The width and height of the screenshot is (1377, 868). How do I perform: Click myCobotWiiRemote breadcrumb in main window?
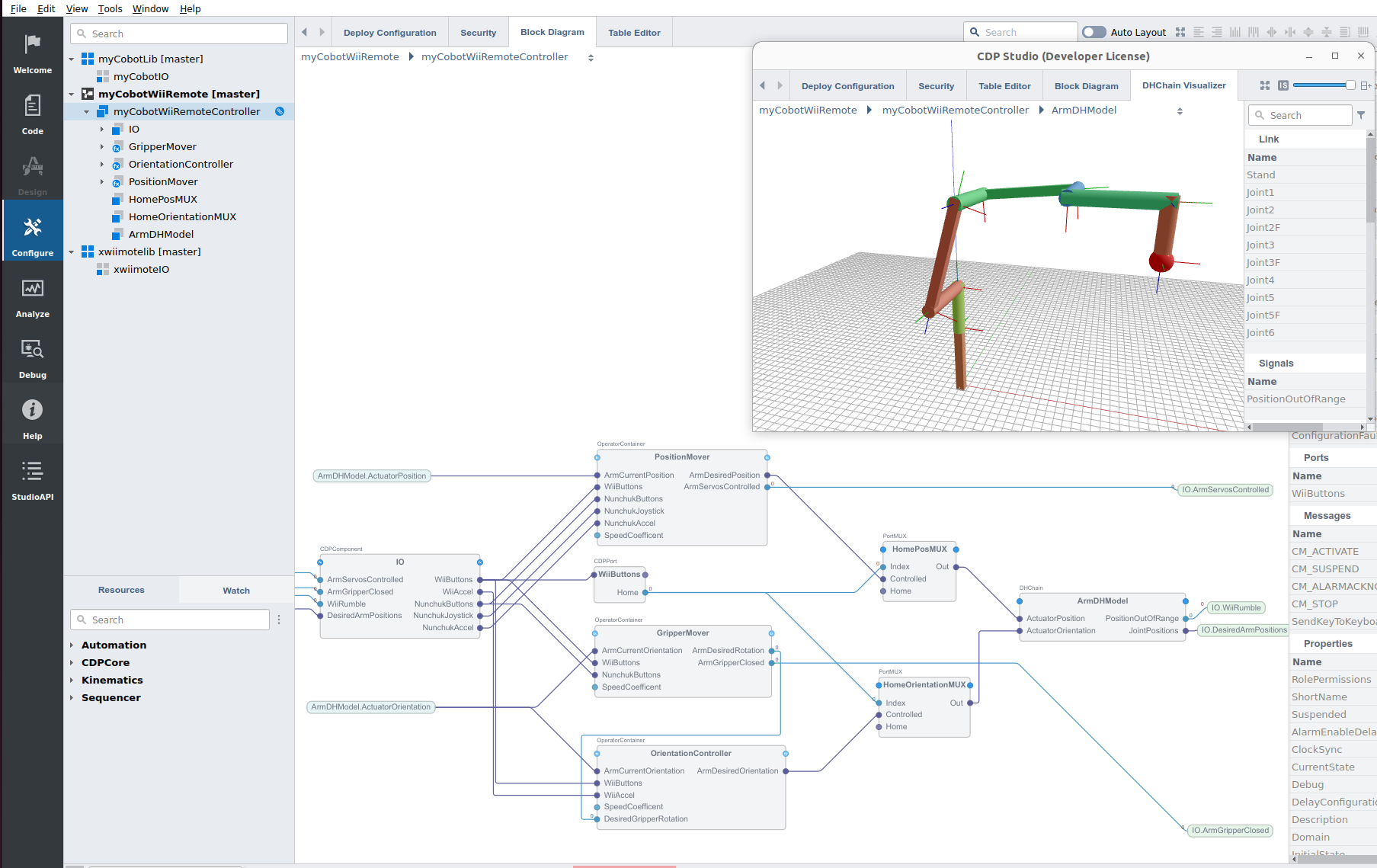point(350,56)
